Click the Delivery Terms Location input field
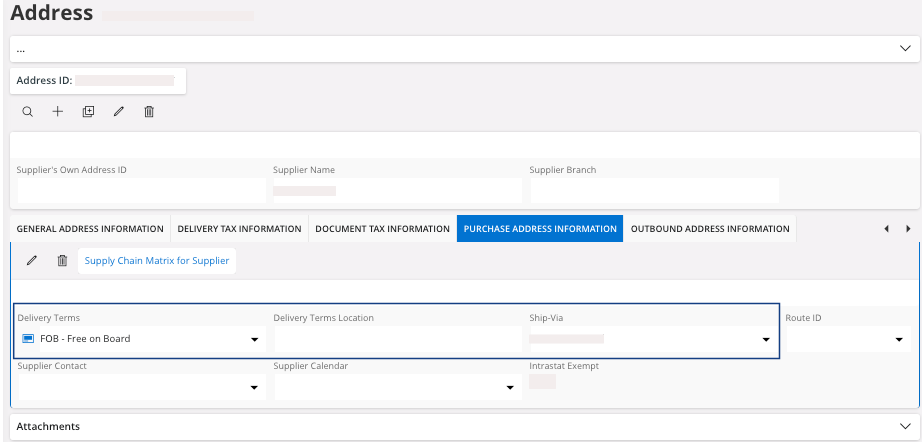Screen dimensions: 924x442 (396, 339)
